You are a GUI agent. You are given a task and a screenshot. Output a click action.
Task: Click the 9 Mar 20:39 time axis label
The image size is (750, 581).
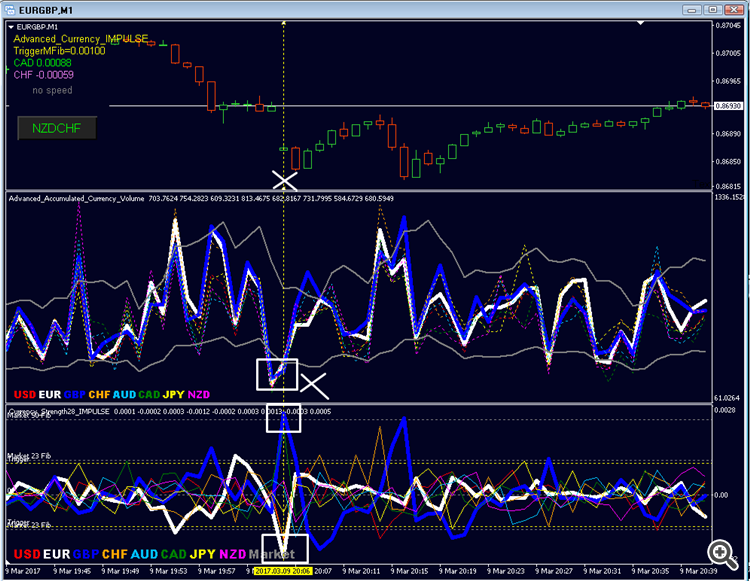(698, 571)
